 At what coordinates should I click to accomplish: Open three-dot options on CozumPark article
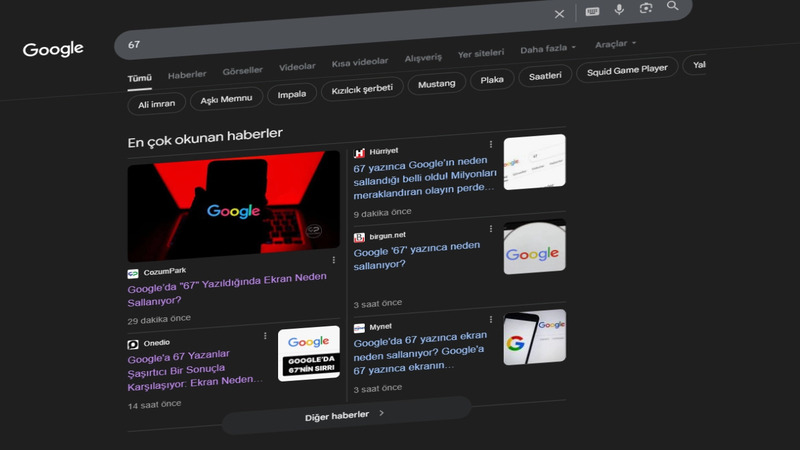[333, 261]
